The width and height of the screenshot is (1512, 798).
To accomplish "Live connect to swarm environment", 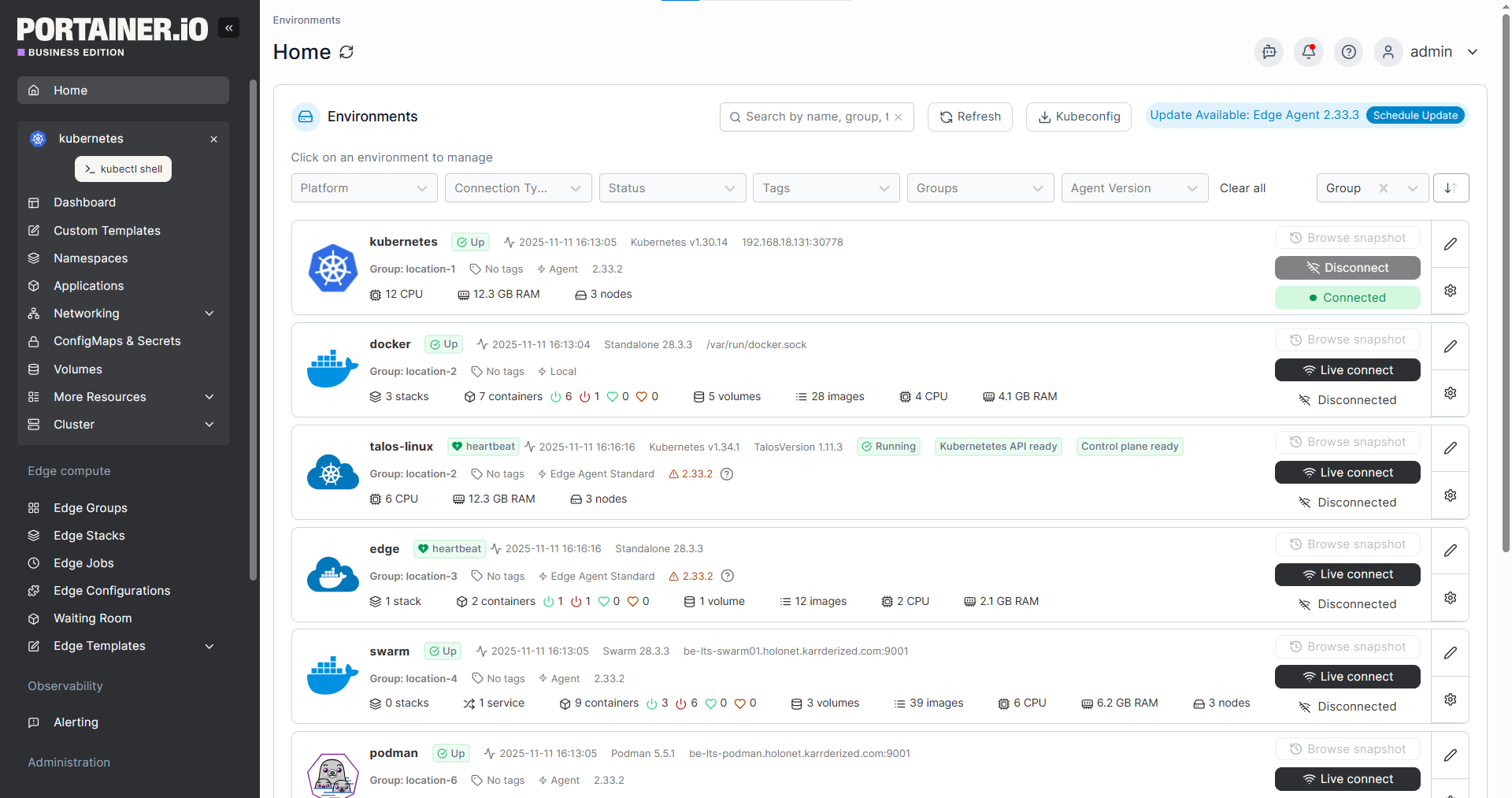I will 1347,677.
